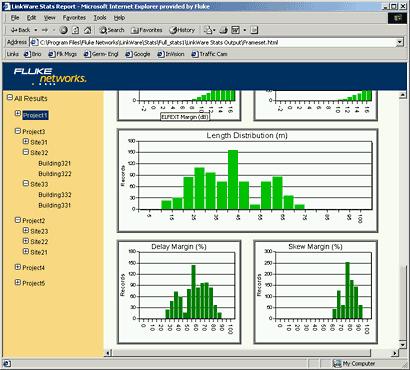Click the Fluke Networks logo
410x370 pixels.
pos(50,76)
